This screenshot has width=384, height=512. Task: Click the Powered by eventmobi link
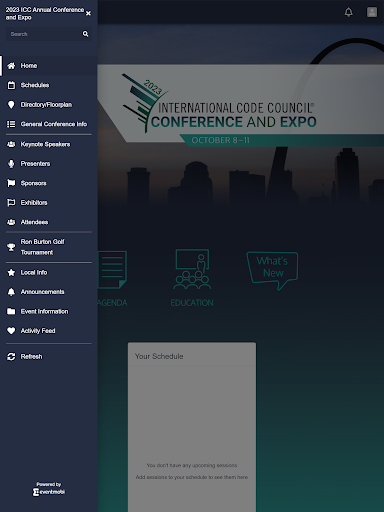(49, 489)
